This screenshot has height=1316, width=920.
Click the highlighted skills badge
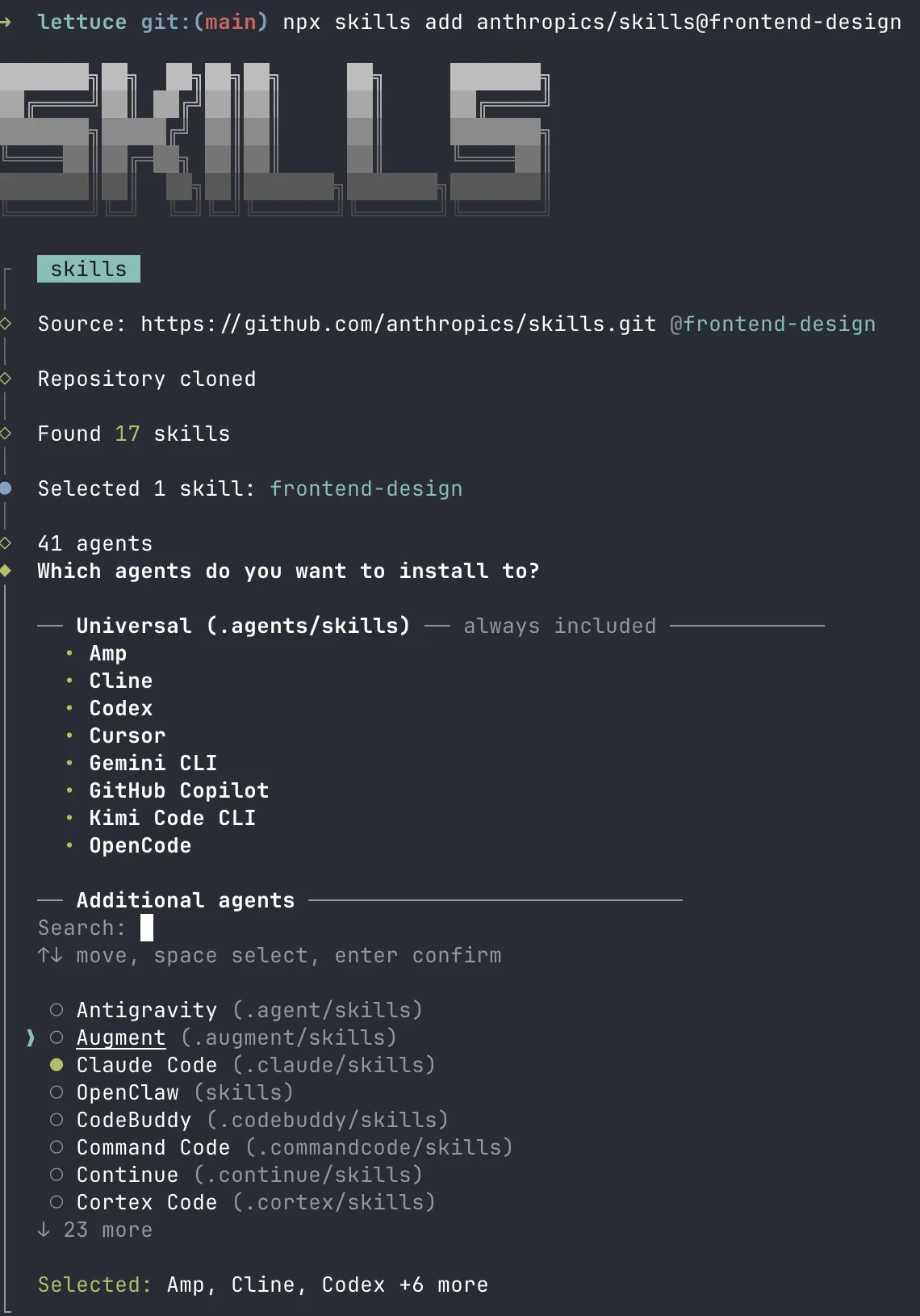click(x=88, y=269)
